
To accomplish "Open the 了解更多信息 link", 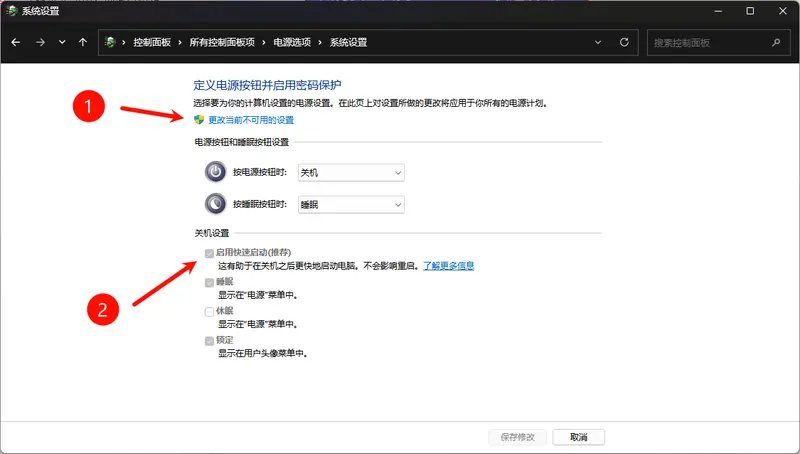I will 448,266.
